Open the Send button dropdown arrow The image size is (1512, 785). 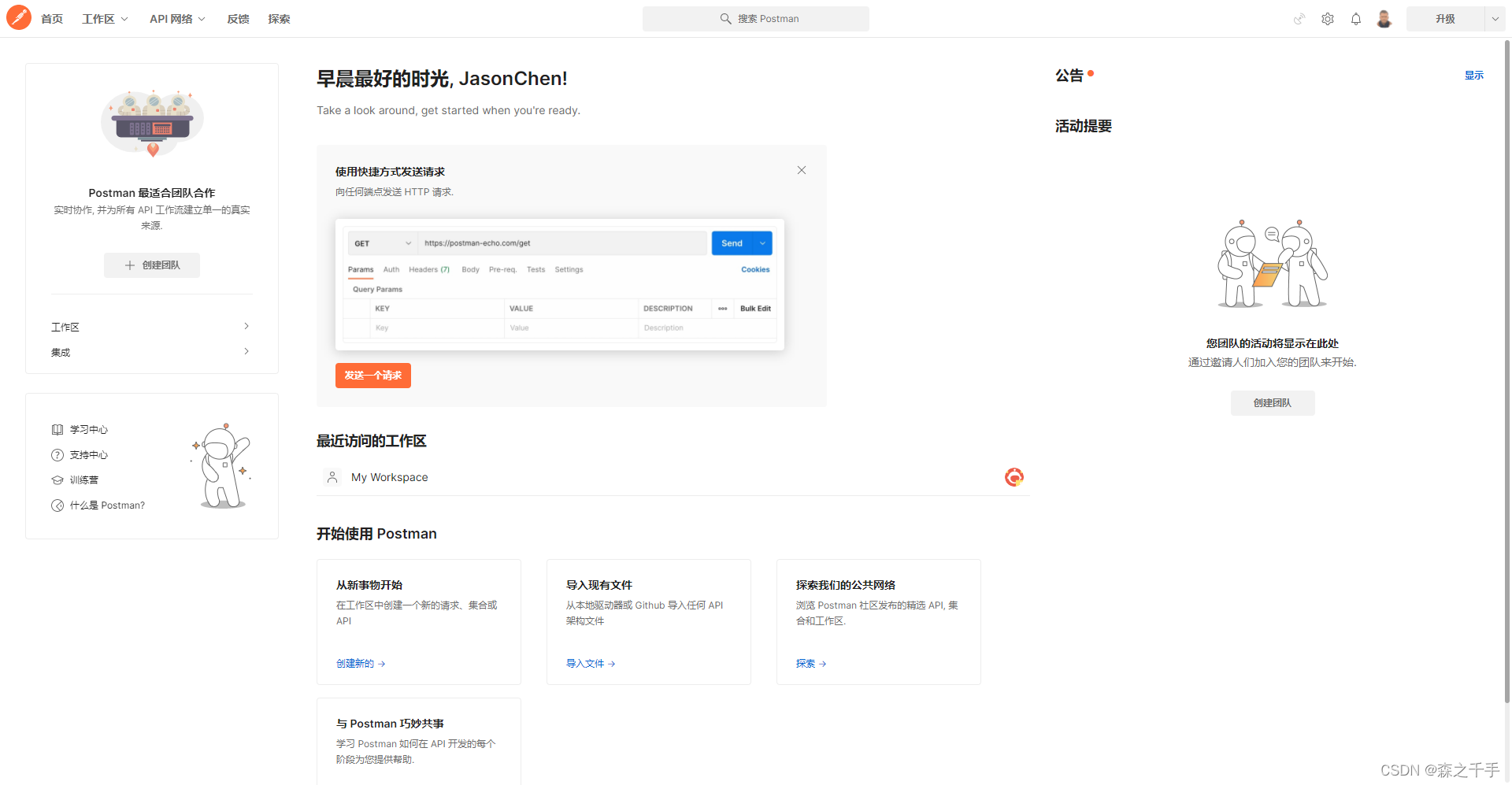point(762,243)
